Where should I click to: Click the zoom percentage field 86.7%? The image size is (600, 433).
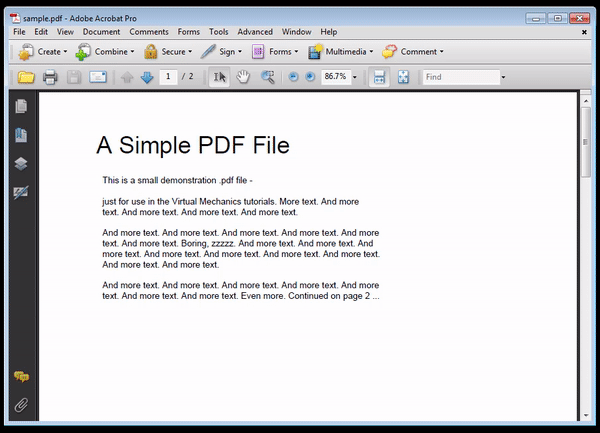[x=336, y=77]
